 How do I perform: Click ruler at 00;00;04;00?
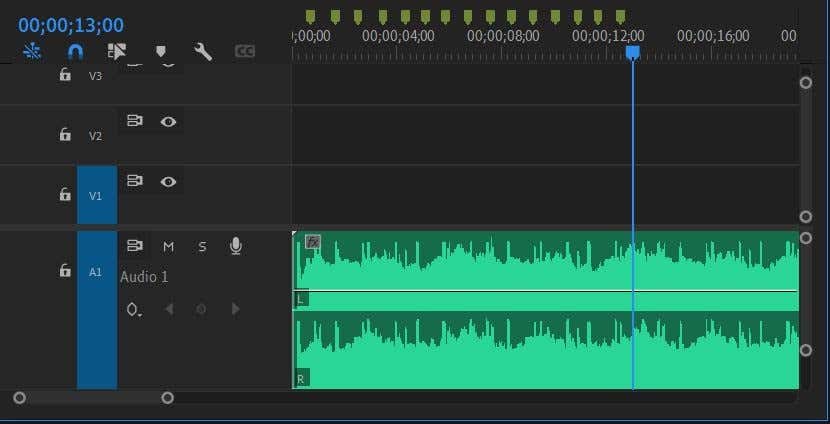pos(398,36)
